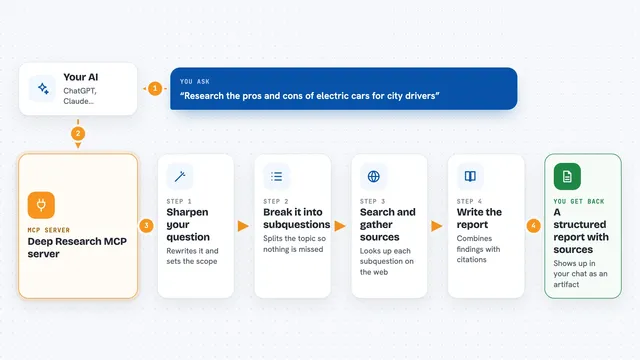Click 'Splits the topic so nothing is missed'
The image size is (640, 360).
coord(294,244)
